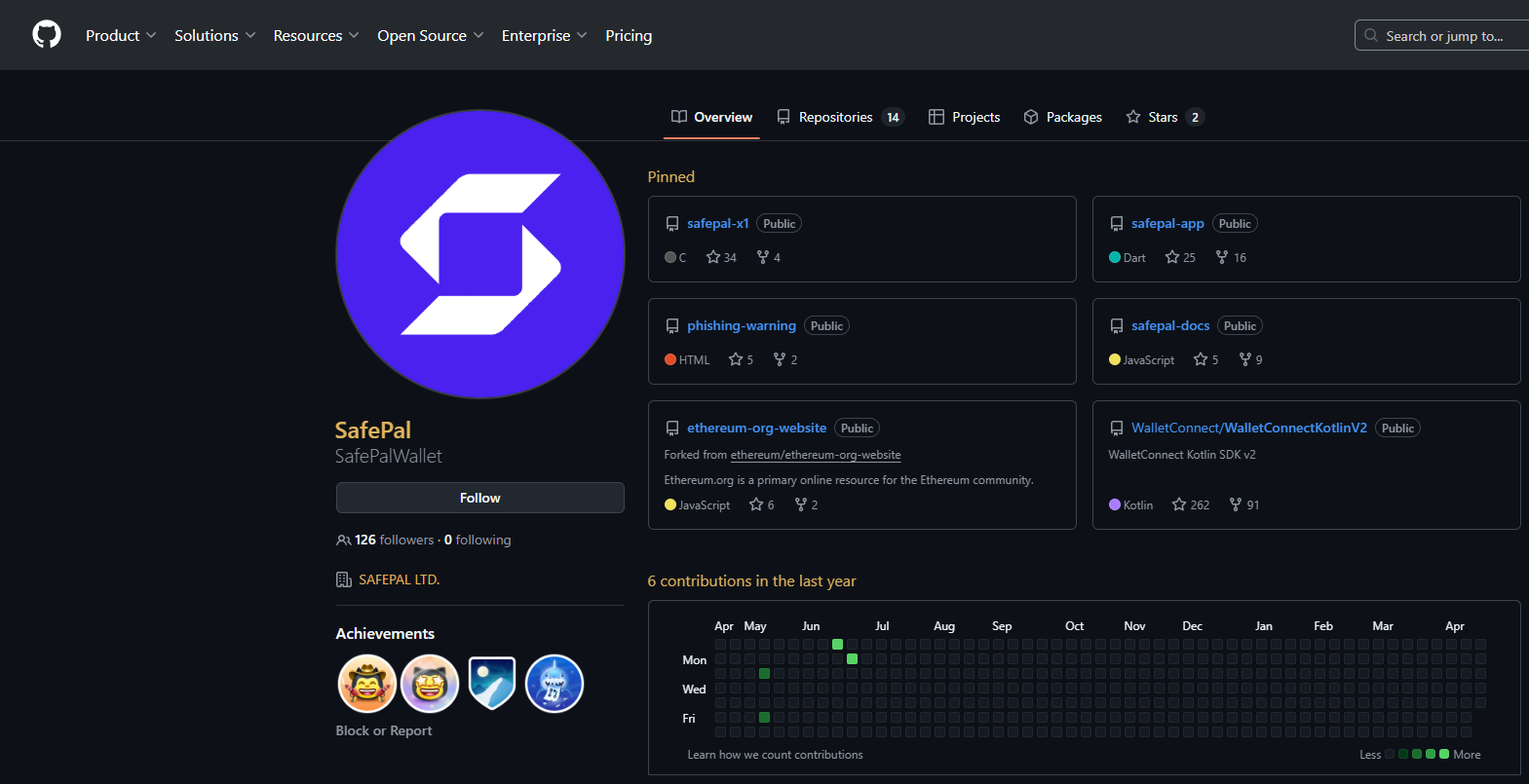View stargazers of ethereum-org-website (6 stars)
This screenshot has width=1529, height=784.
coord(761,504)
